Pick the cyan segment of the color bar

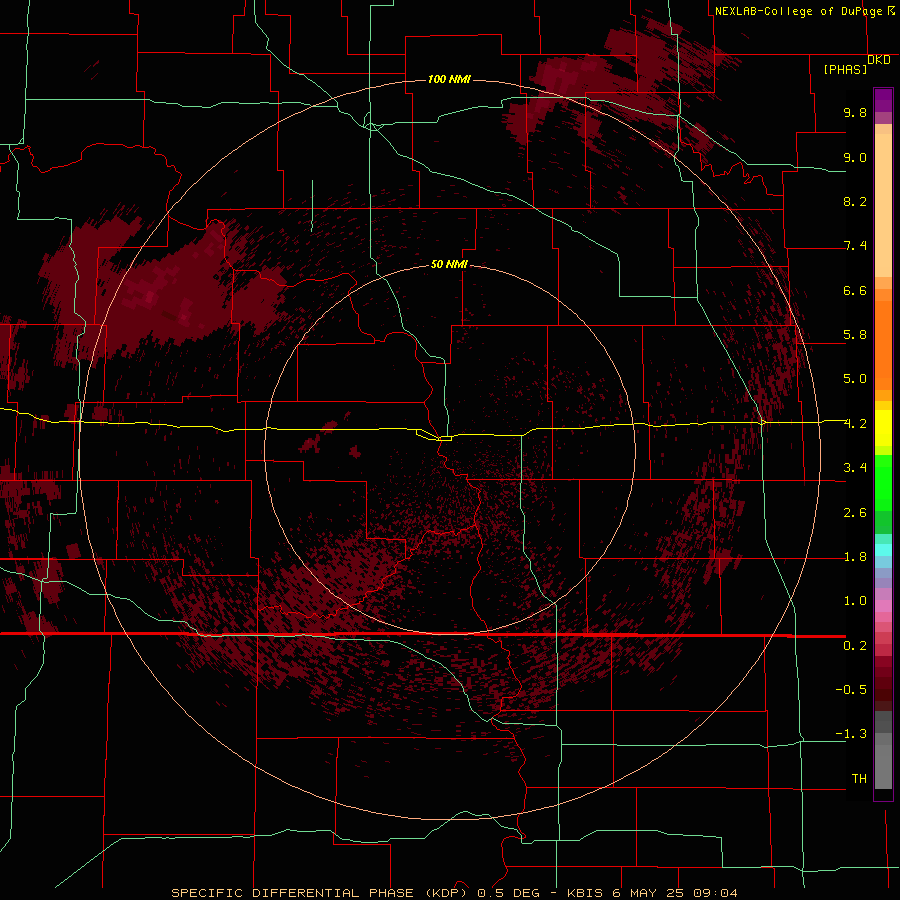coord(883,550)
